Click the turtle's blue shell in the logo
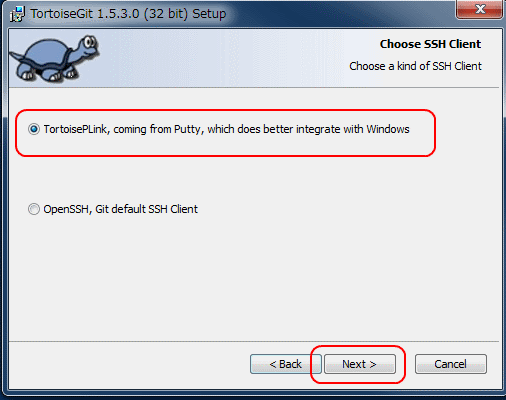506x400 pixels. pyautogui.click(x=47, y=52)
